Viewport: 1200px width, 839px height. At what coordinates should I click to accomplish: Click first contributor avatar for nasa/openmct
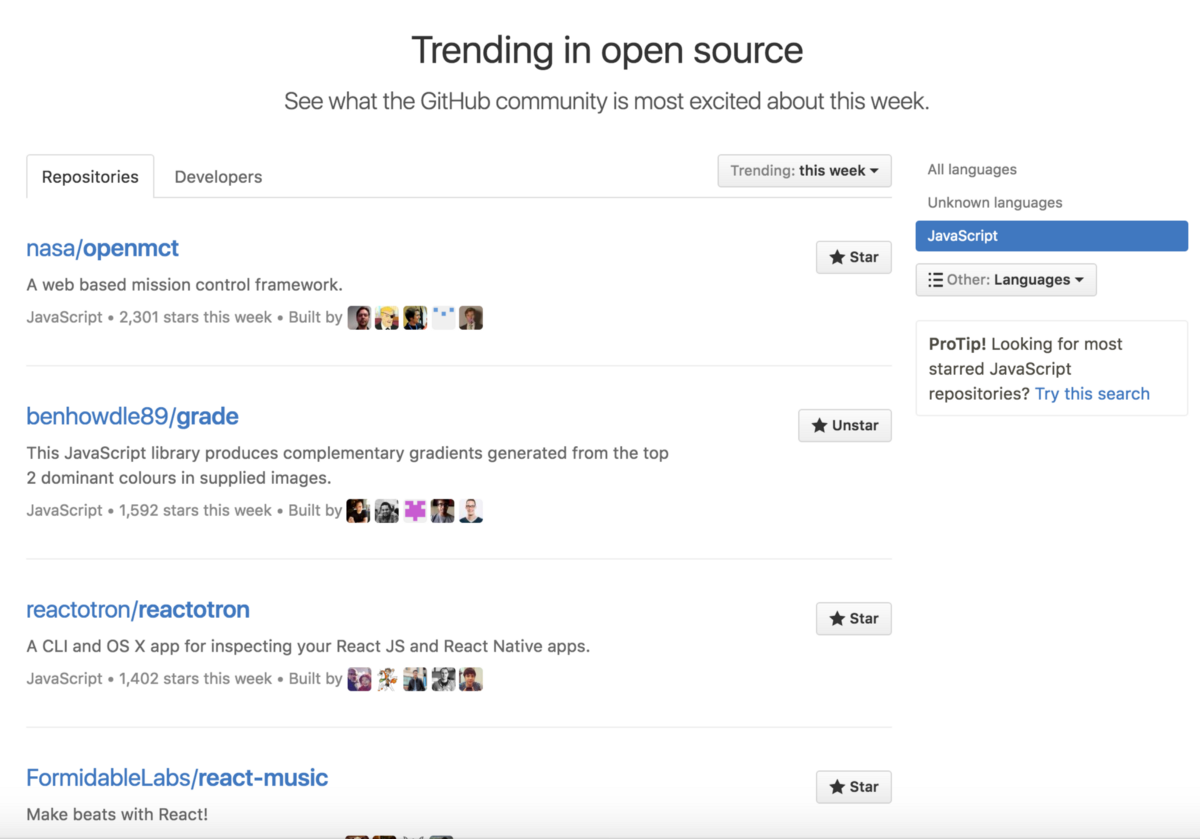(359, 318)
